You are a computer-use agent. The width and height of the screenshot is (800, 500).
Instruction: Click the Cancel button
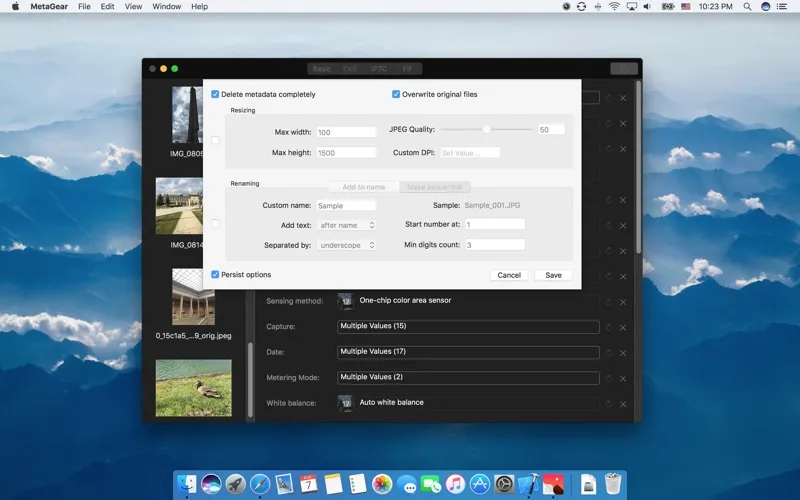[x=509, y=275]
